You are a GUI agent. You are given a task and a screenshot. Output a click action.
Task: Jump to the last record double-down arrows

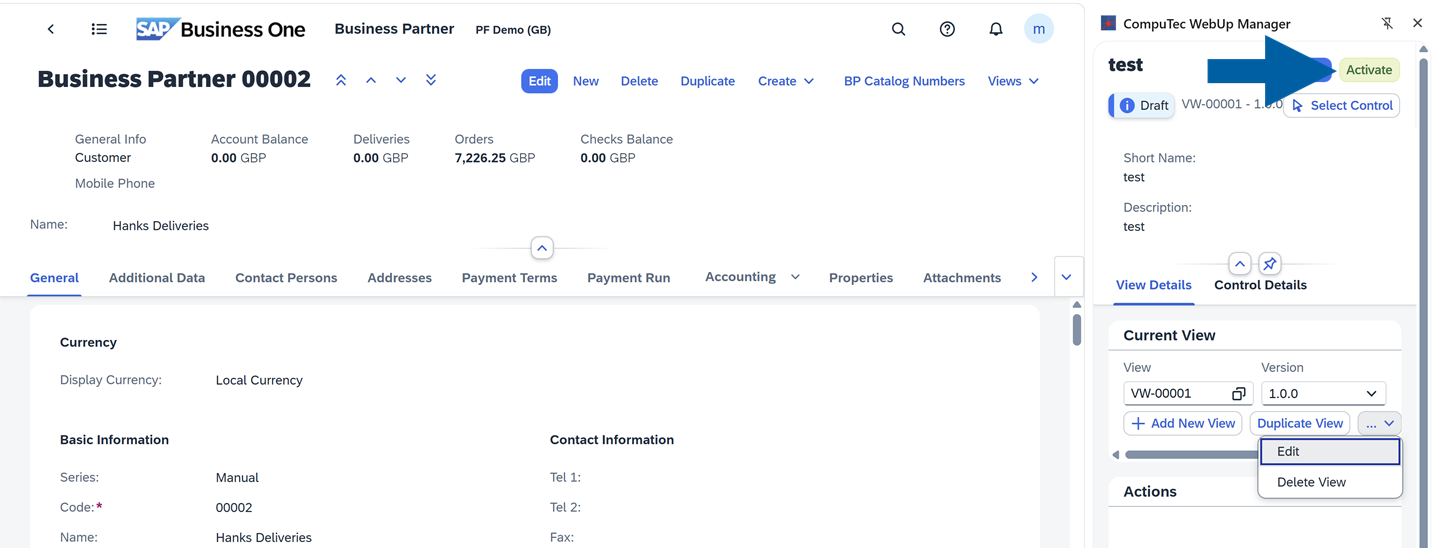(x=431, y=80)
